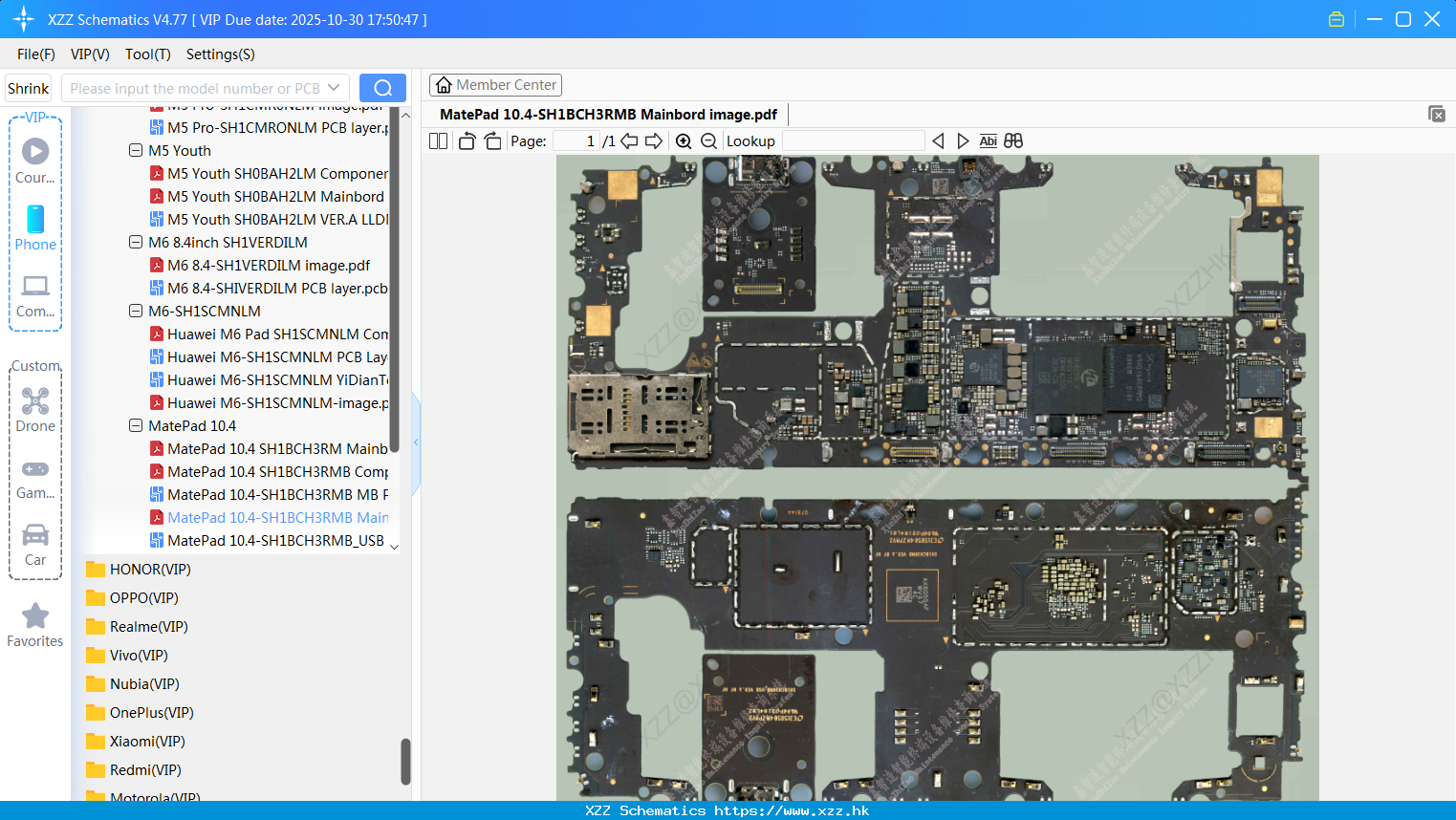Collapse the M5 Youth tree node
The width and height of the screenshot is (1456, 820).
[x=136, y=150]
